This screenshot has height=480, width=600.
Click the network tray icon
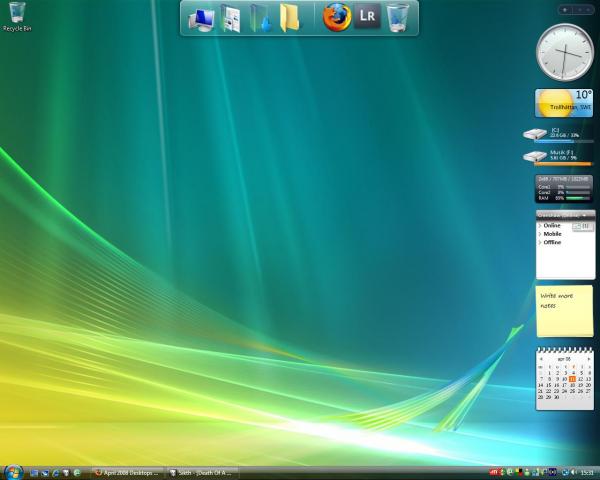[x=536, y=472]
